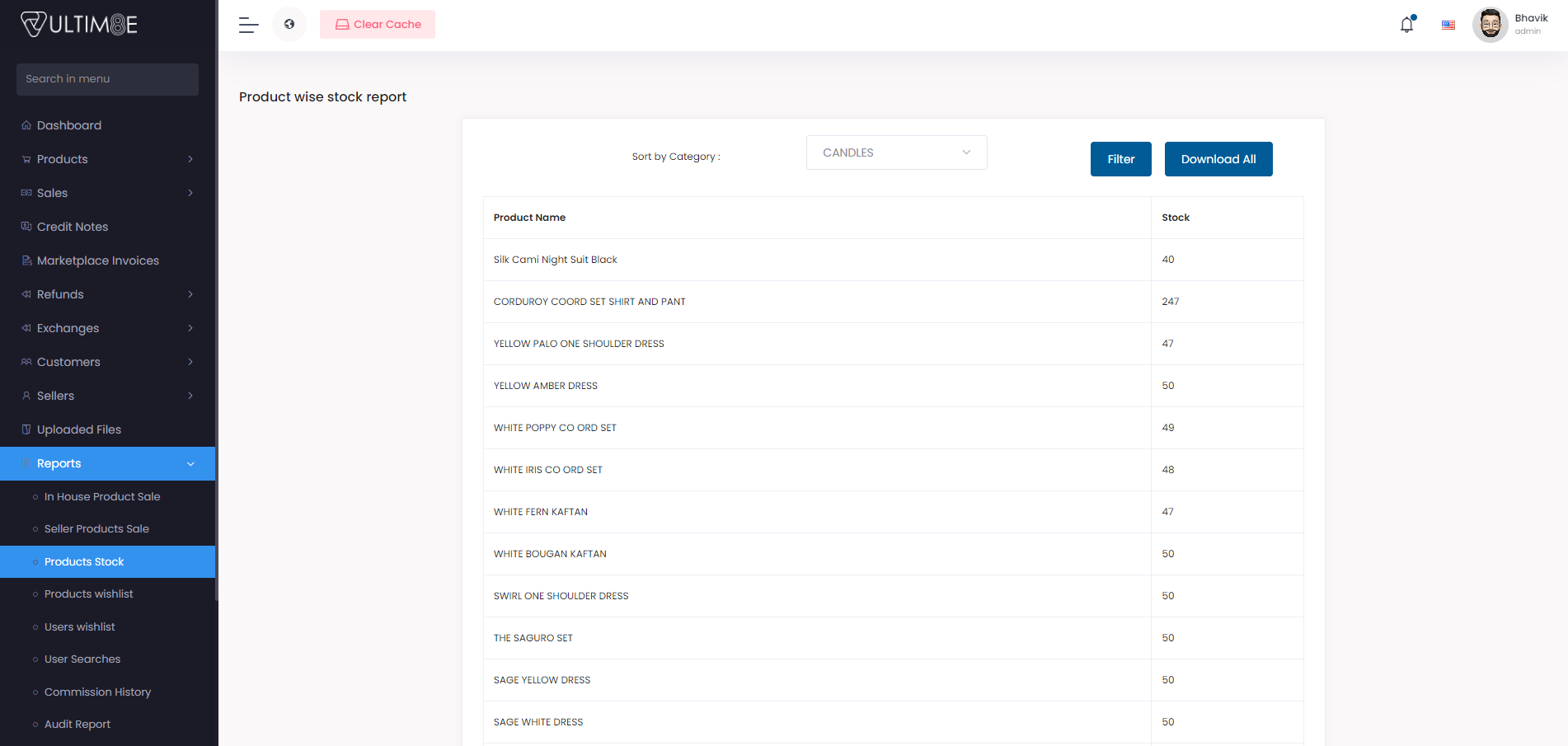Focus the Search in menu field
Viewport: 1568px width, 746px height.
[107, 79]
